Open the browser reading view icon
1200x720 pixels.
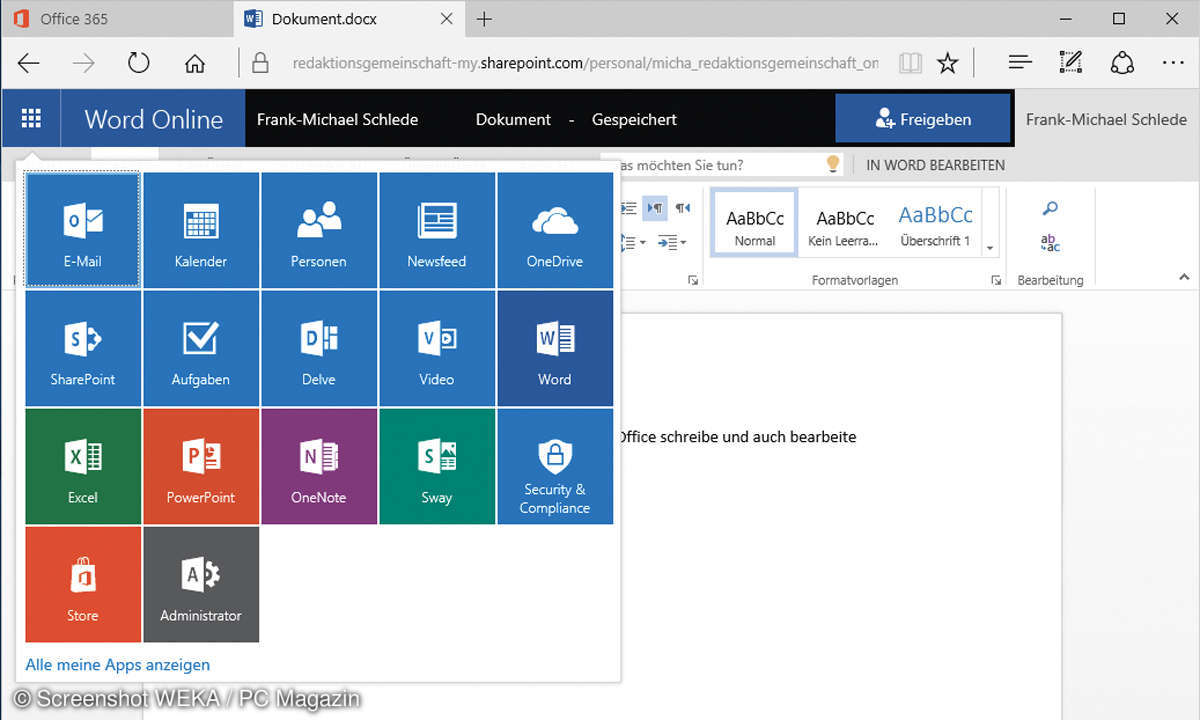coord(910,63)
